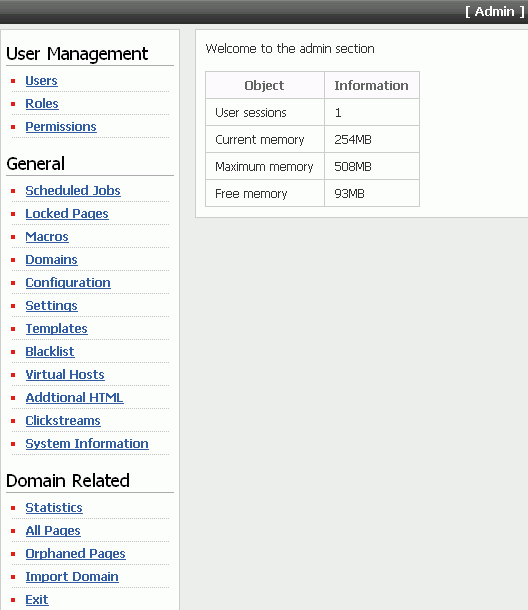528x610 pixels.
Task: Select the User sessions cell
Action: click(x=265, y=112)
